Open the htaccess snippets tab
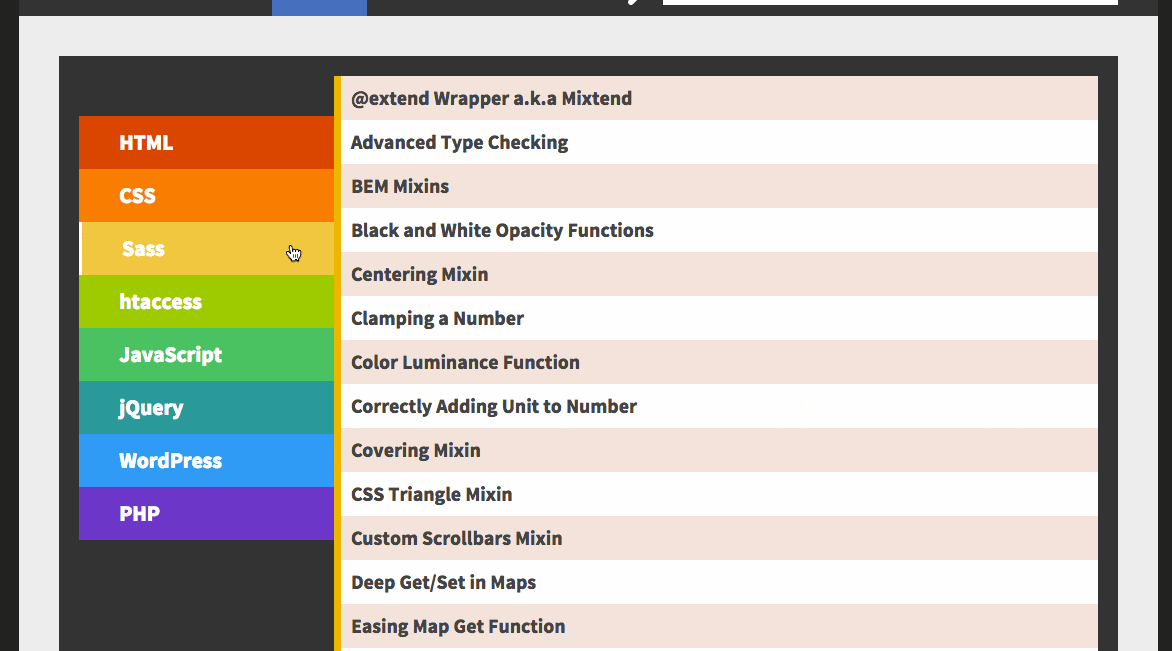The width and height of the screenshot is (1172, 651). coord(206,302)
